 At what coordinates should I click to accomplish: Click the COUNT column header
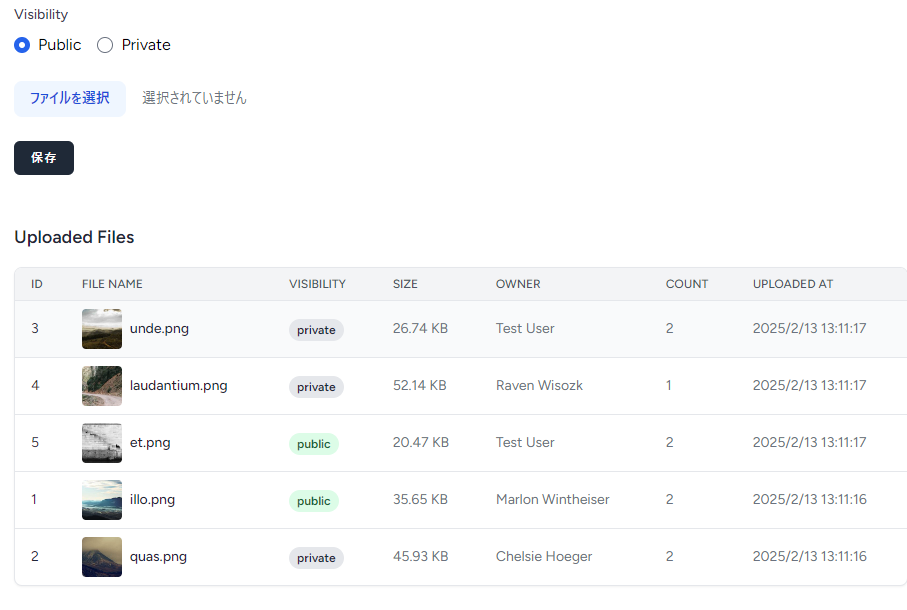point(687,284)
